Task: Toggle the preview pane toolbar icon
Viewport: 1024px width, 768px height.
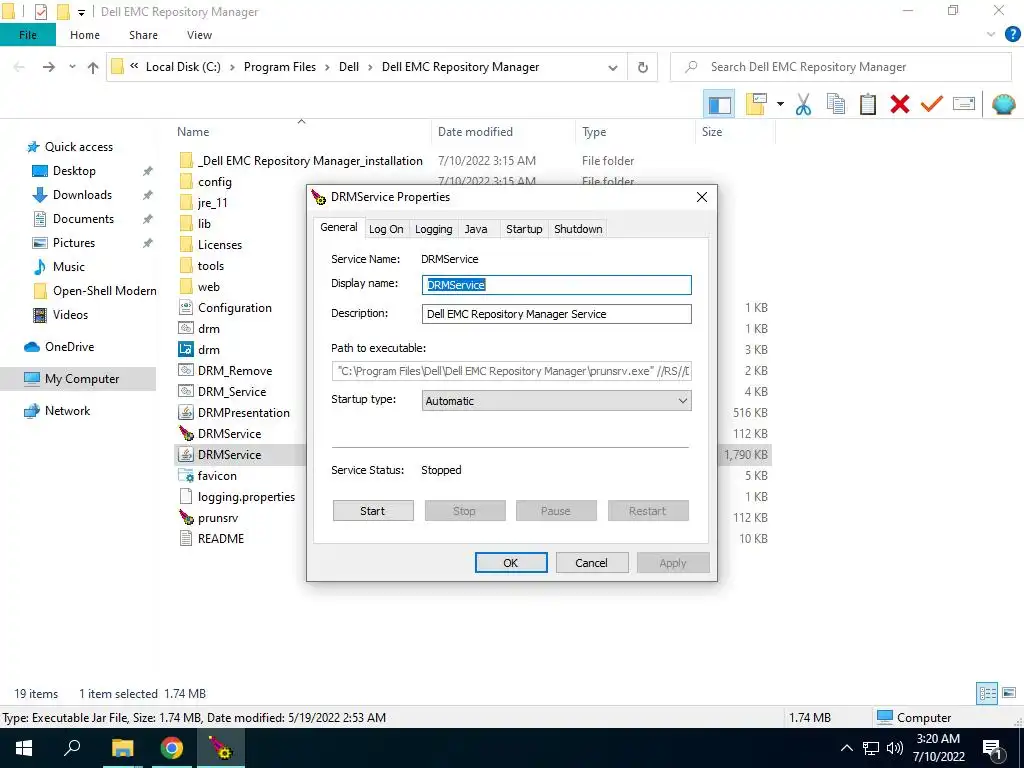Action: (x=719, y=104)
